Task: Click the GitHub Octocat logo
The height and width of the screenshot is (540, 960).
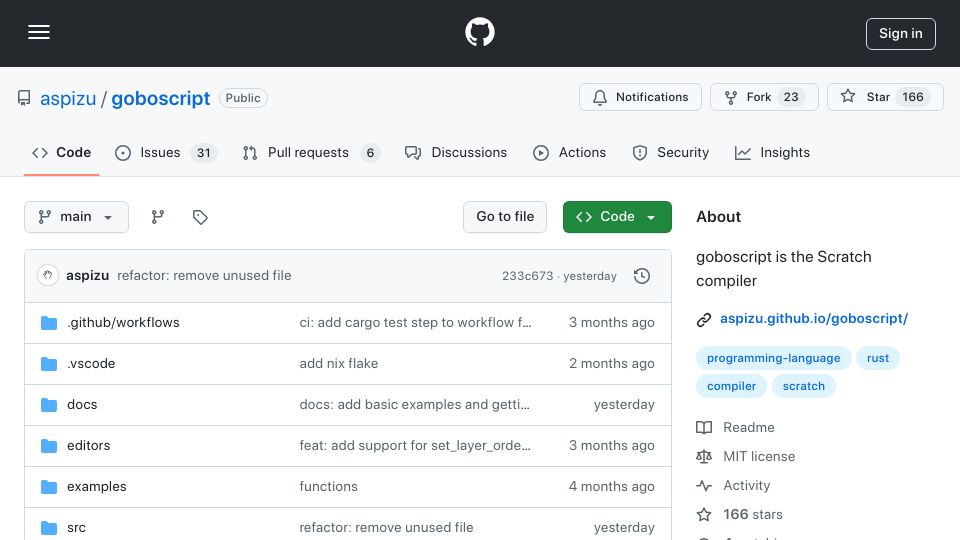Action: (x=479, y=32)
